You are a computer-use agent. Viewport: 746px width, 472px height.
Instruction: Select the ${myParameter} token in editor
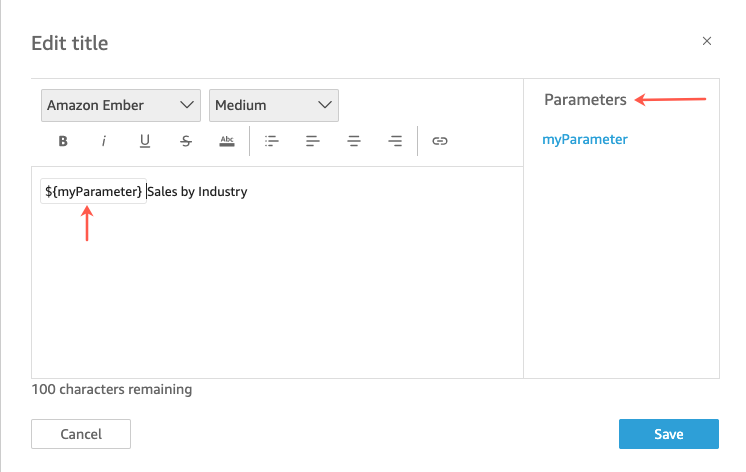point(93,191)
